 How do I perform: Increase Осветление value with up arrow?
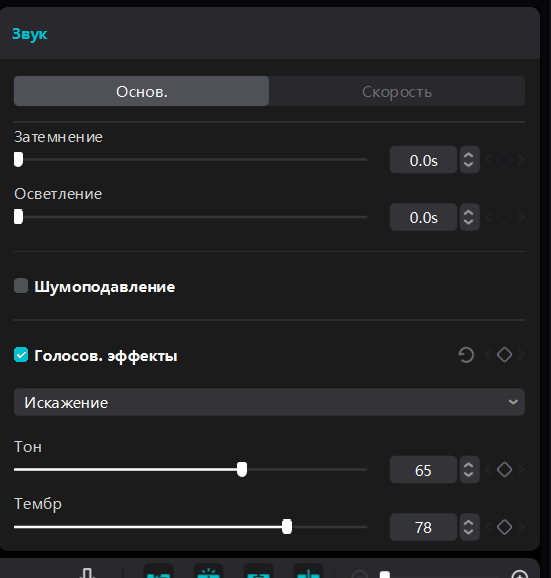468,213
